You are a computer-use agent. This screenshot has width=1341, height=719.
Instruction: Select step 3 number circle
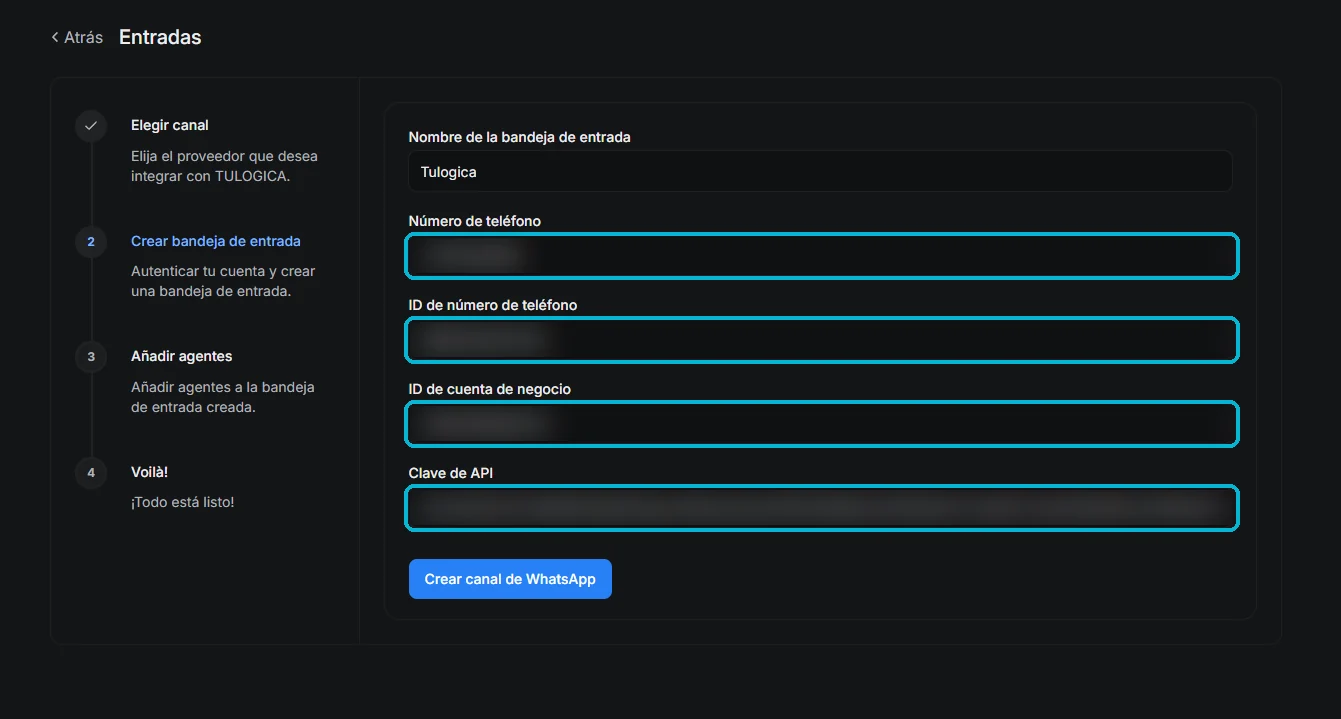coord(91,357)
